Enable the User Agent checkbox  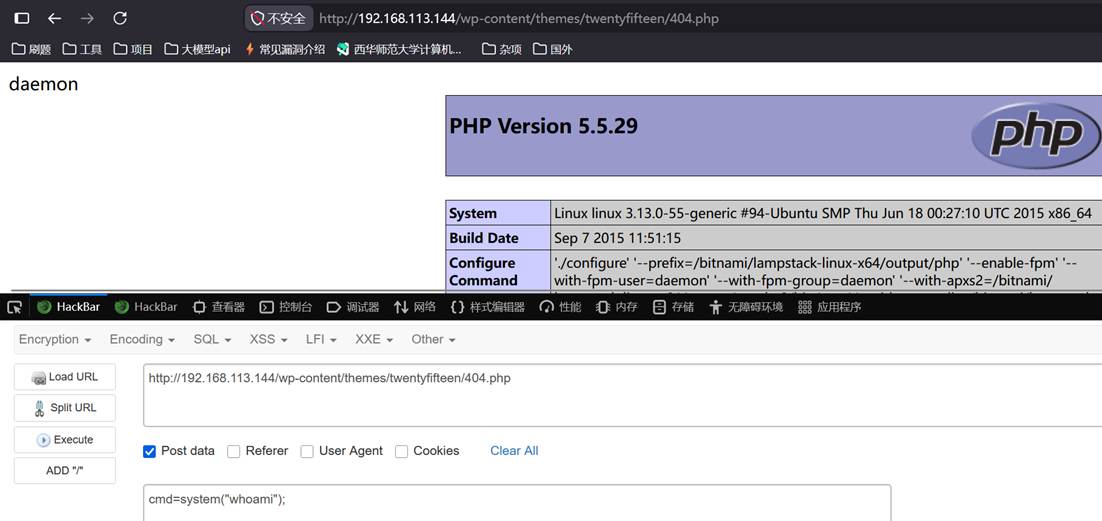pos(306,451)
